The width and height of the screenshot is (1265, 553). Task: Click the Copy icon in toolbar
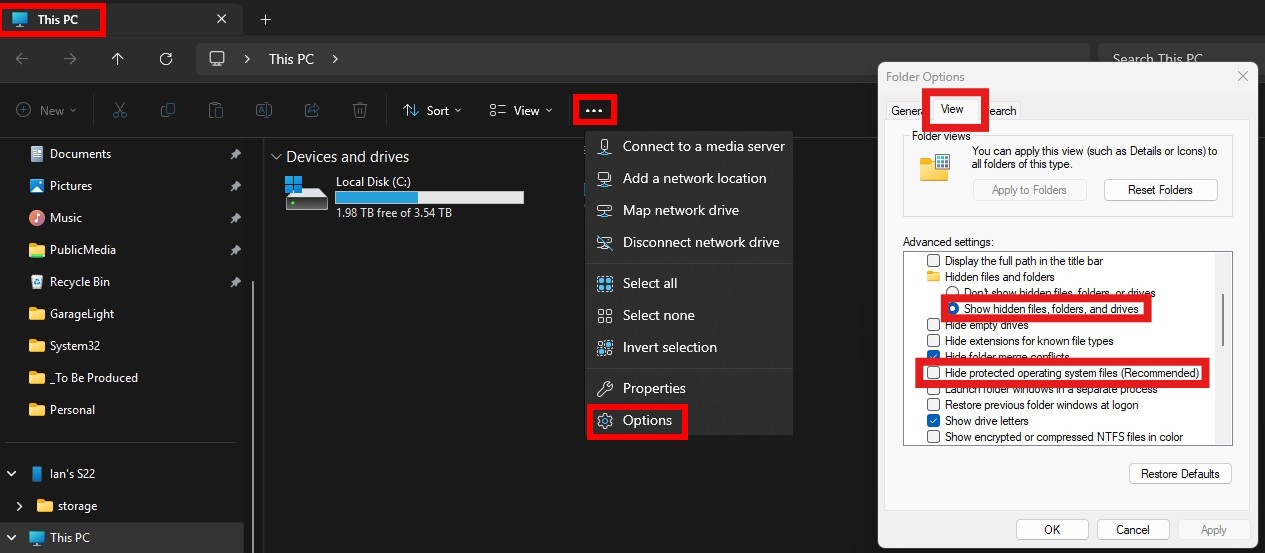coord(168,111)
